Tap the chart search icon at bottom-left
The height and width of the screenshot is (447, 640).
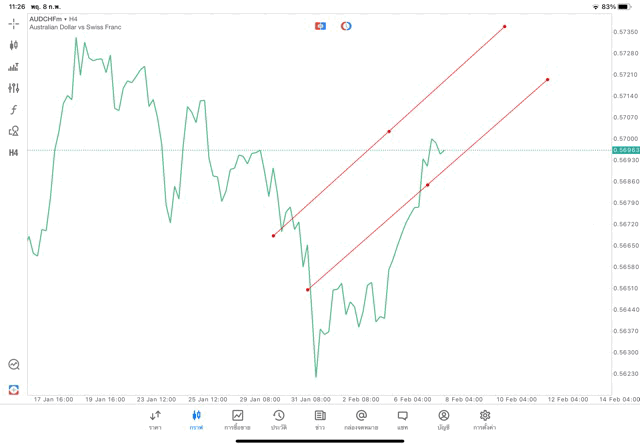[14, 365]
